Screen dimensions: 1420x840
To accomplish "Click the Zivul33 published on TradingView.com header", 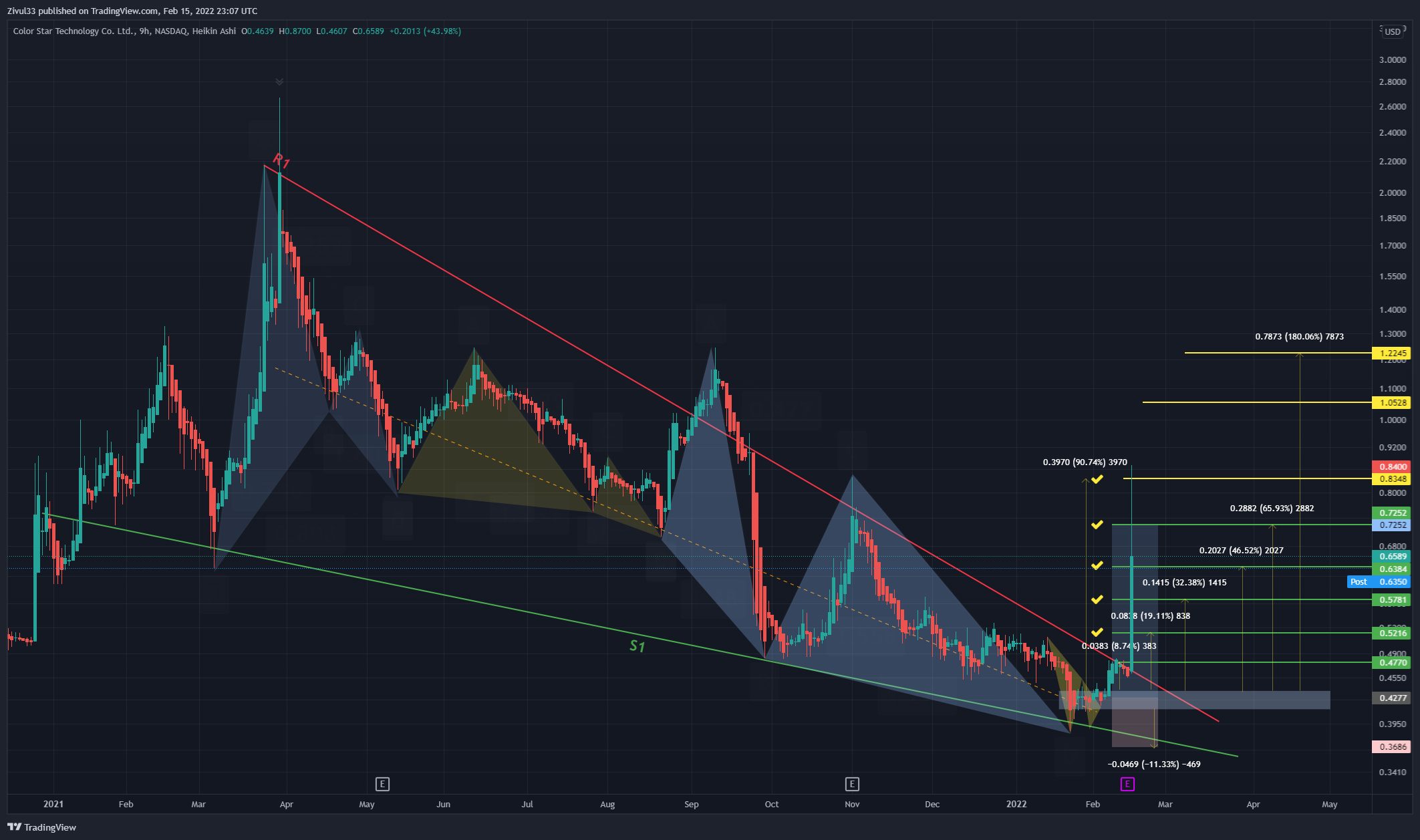I will [x=132, y=11].
